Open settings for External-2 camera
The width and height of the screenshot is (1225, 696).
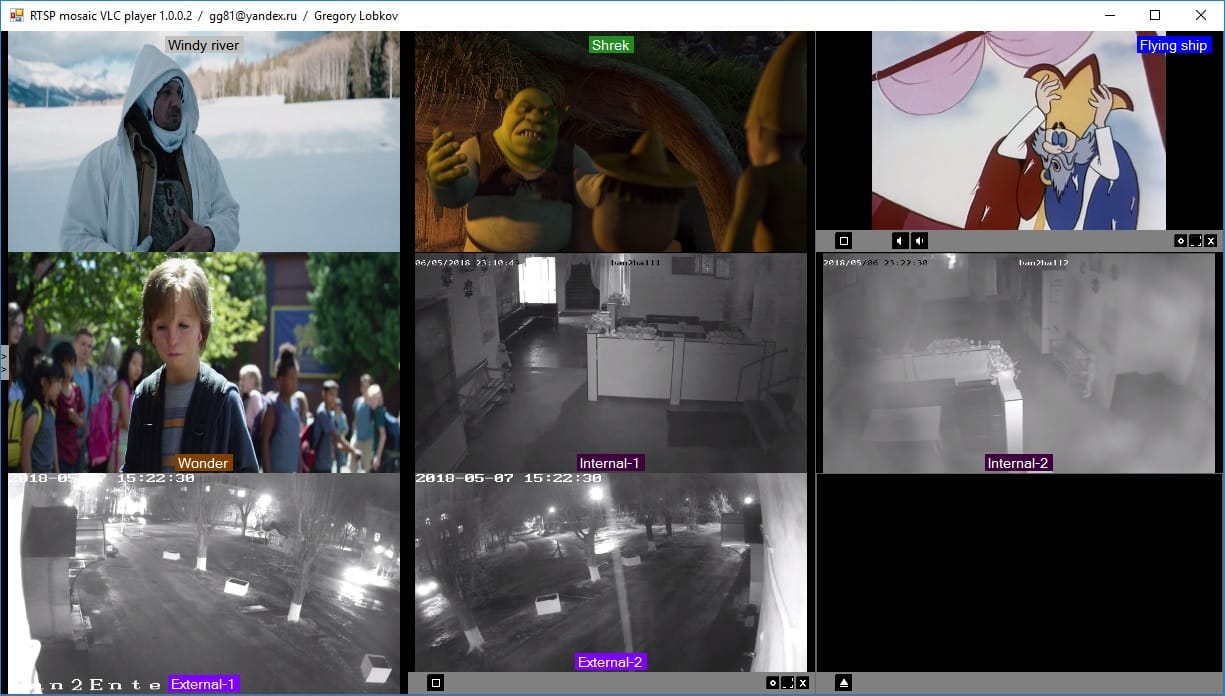(772, 683)
